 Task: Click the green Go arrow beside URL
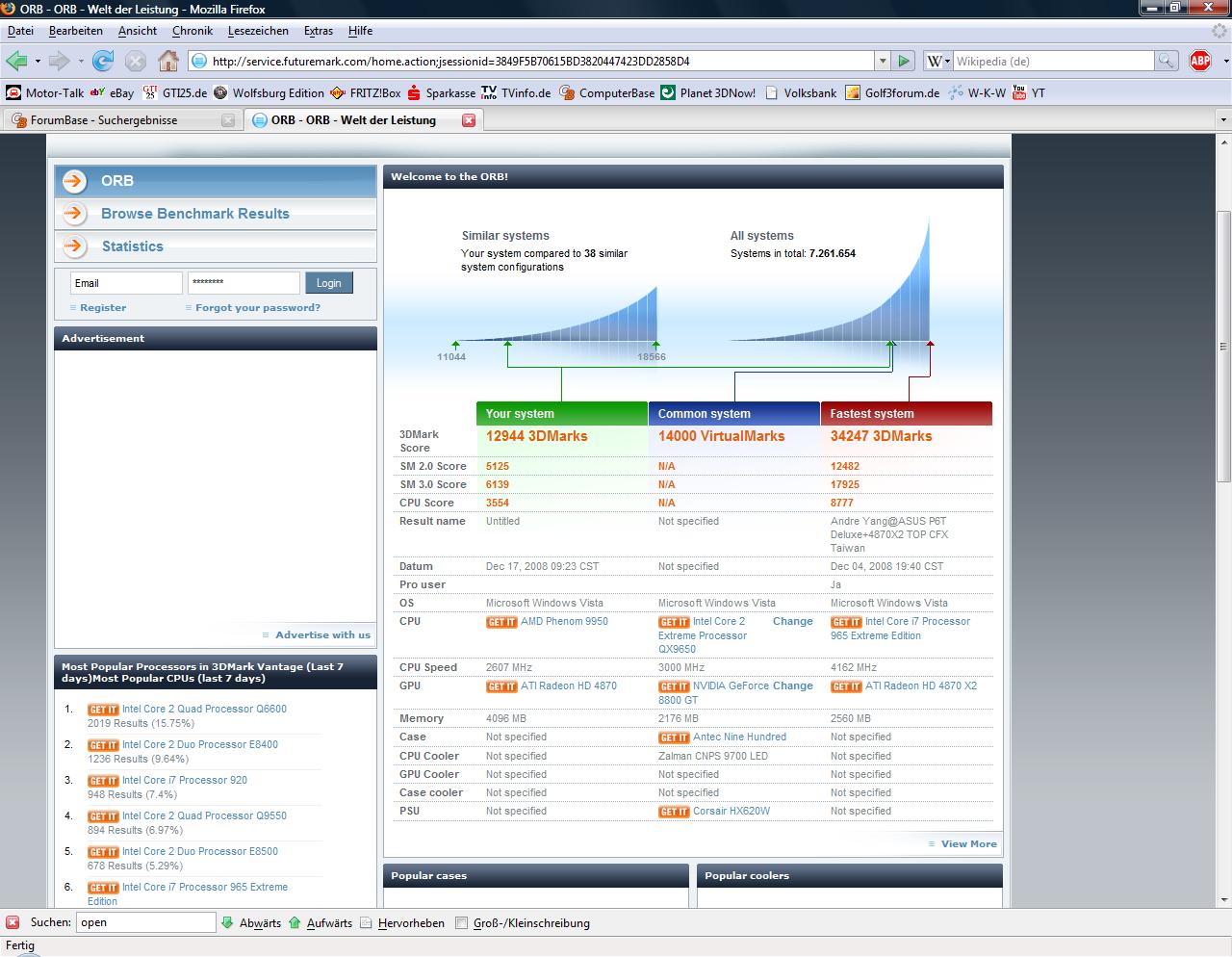tap(903, 61)
